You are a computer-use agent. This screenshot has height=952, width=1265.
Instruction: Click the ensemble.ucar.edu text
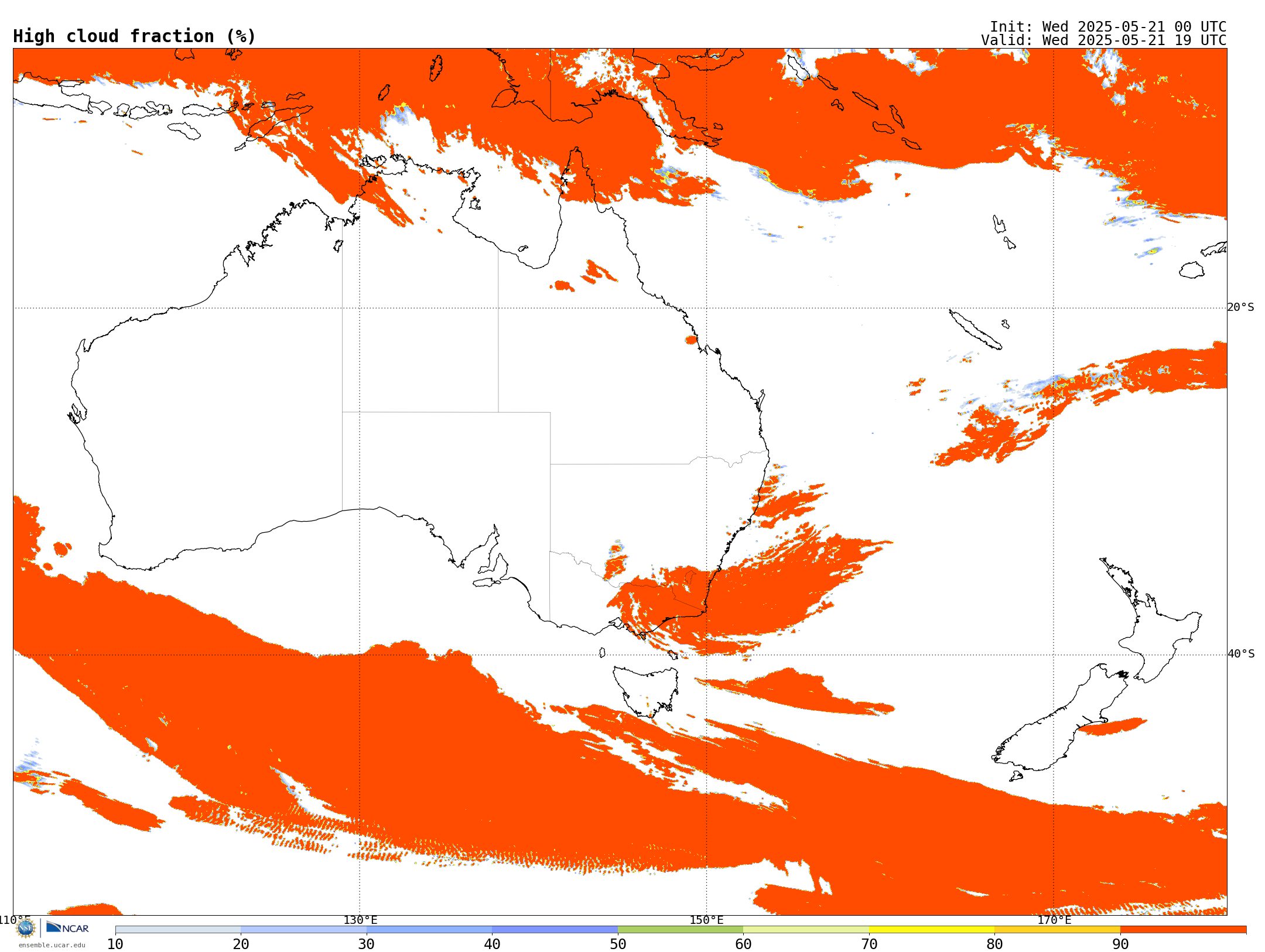tap(52, 945)
